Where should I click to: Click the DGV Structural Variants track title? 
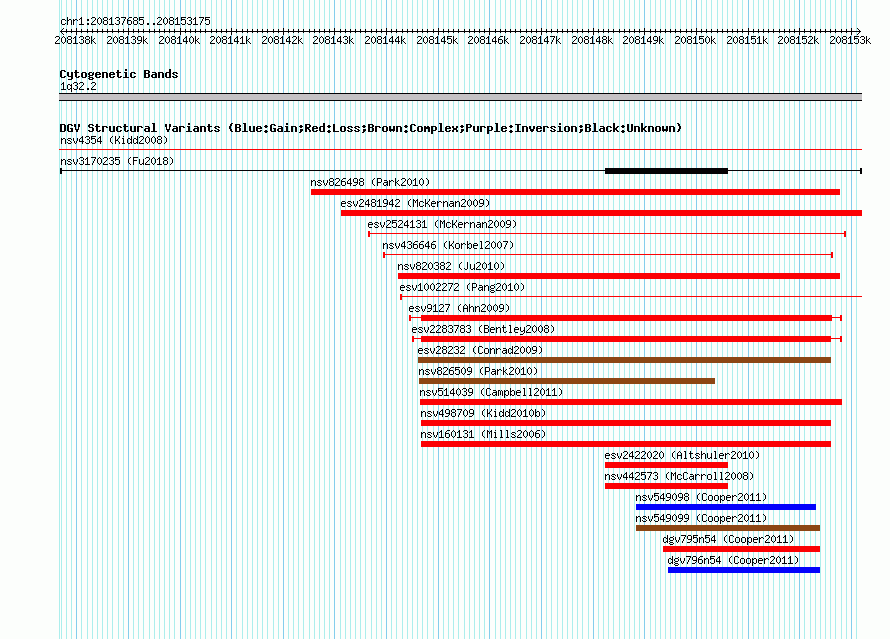coord(370,128)
